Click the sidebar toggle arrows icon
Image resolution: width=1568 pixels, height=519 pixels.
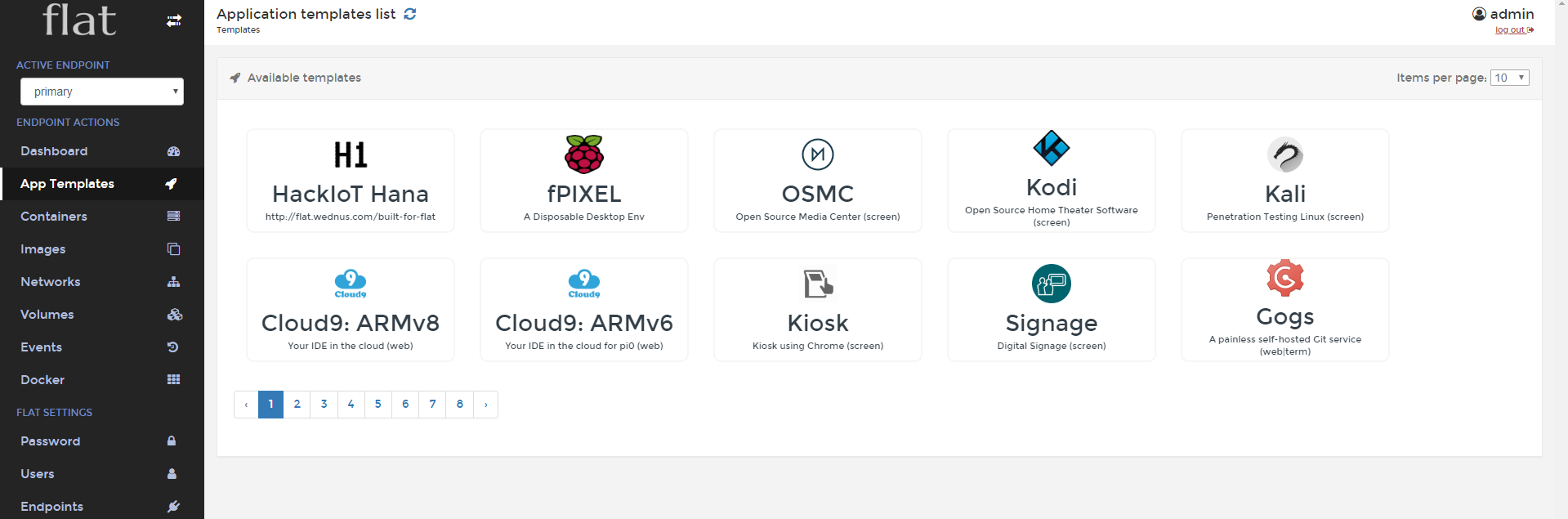(x=174, y=20)
